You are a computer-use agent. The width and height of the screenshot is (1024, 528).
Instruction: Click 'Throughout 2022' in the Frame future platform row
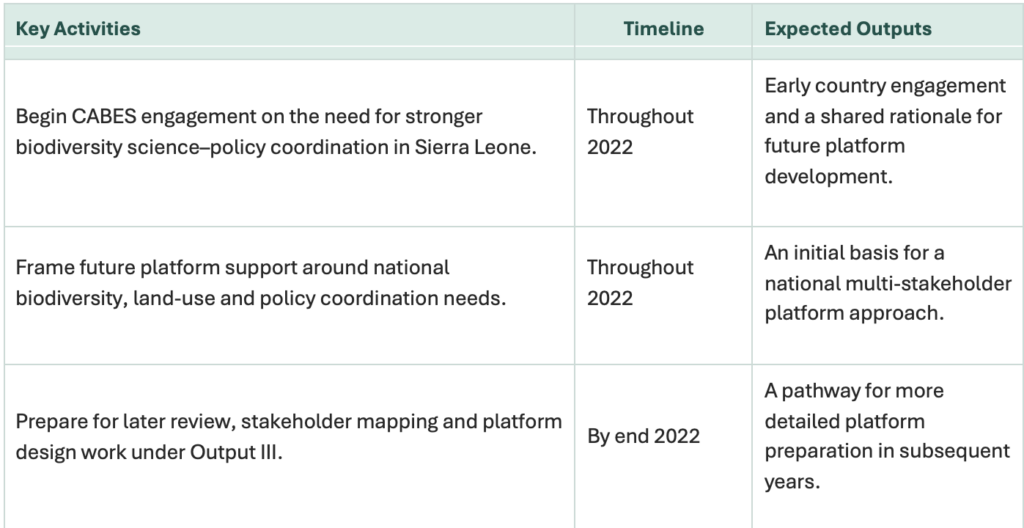coord(640,283)
